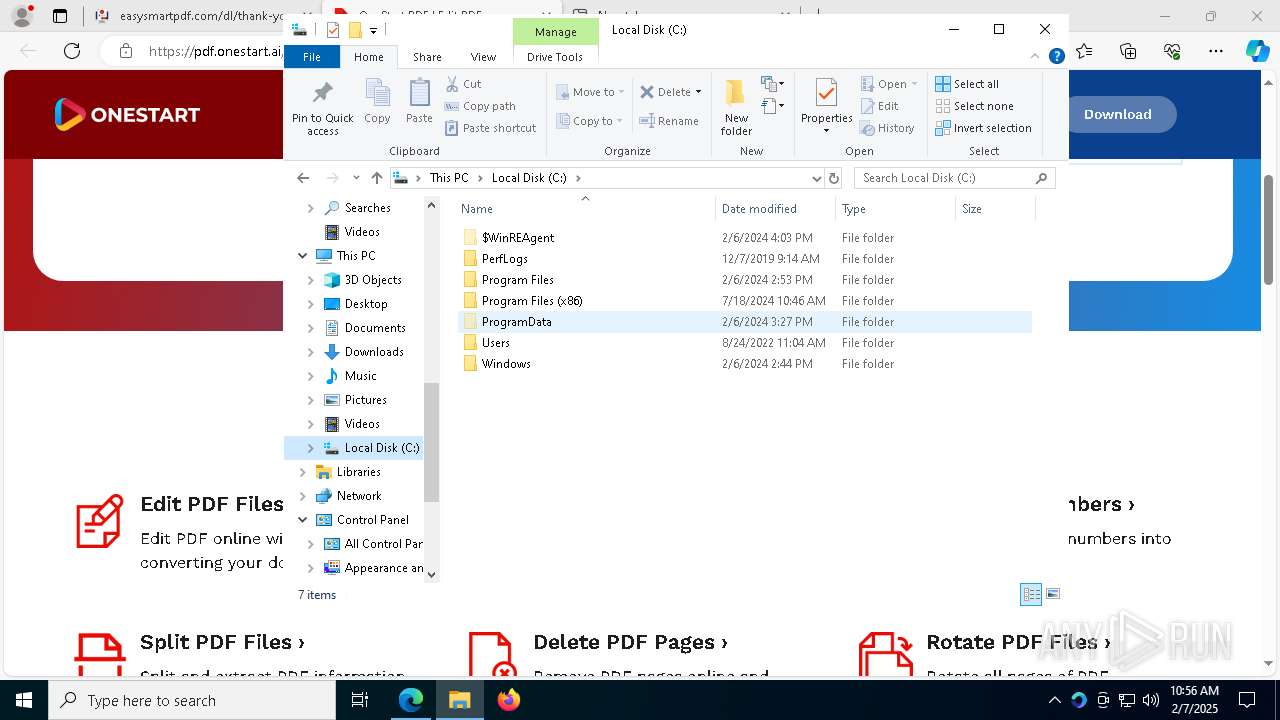Select the Users folder row
This screenshot has width=1280, height=720.
point(744,343)
